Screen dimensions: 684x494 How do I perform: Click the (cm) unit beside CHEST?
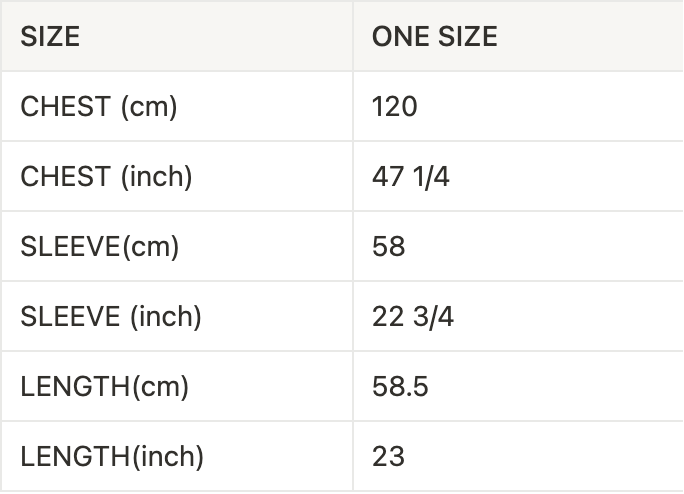148,107
